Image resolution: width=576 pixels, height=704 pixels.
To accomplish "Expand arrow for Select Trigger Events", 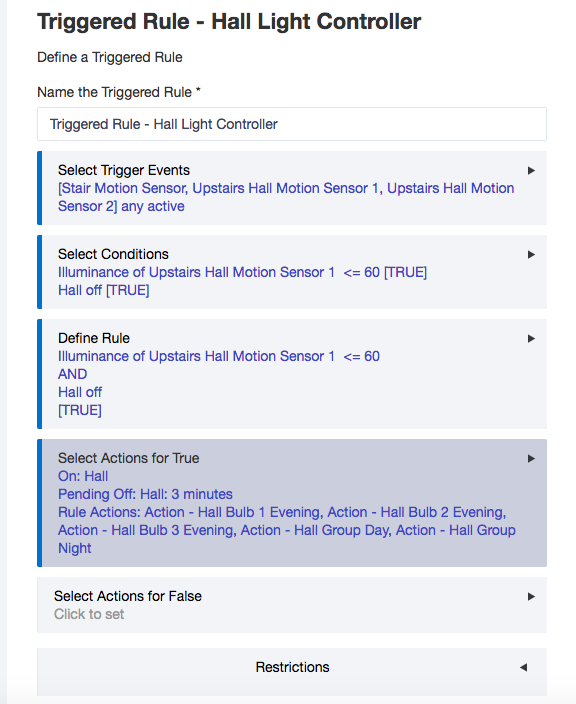I will pos(531,171).
